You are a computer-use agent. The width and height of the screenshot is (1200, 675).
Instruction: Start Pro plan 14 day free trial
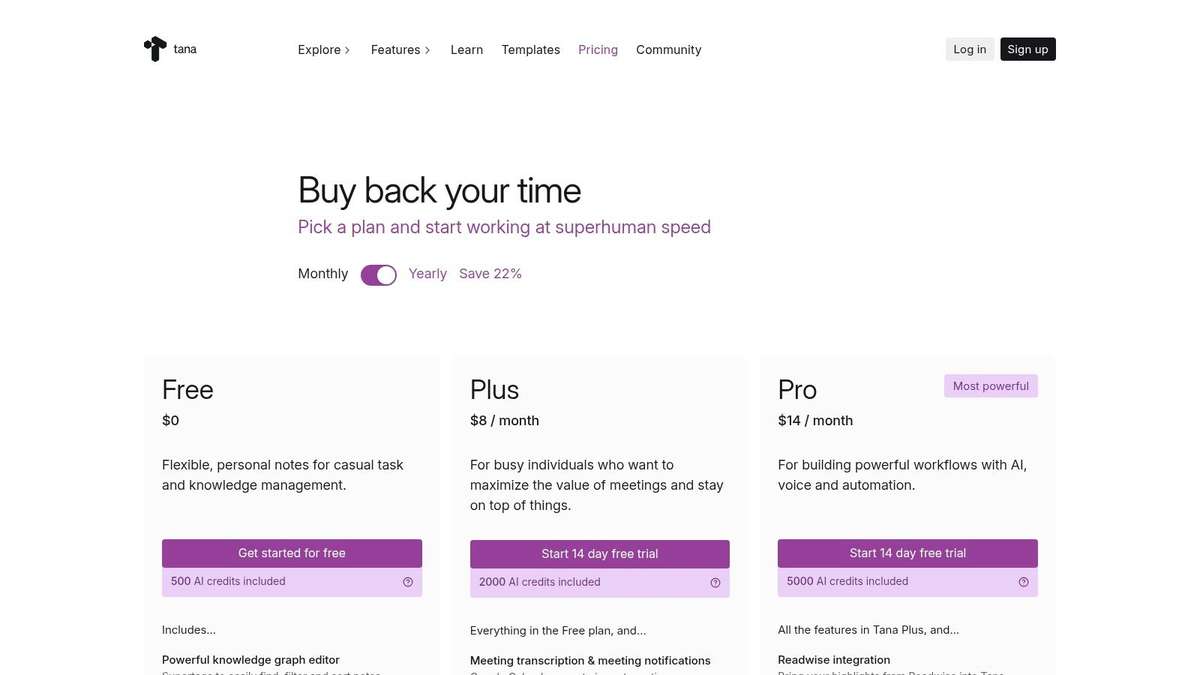tap(908, 553)
